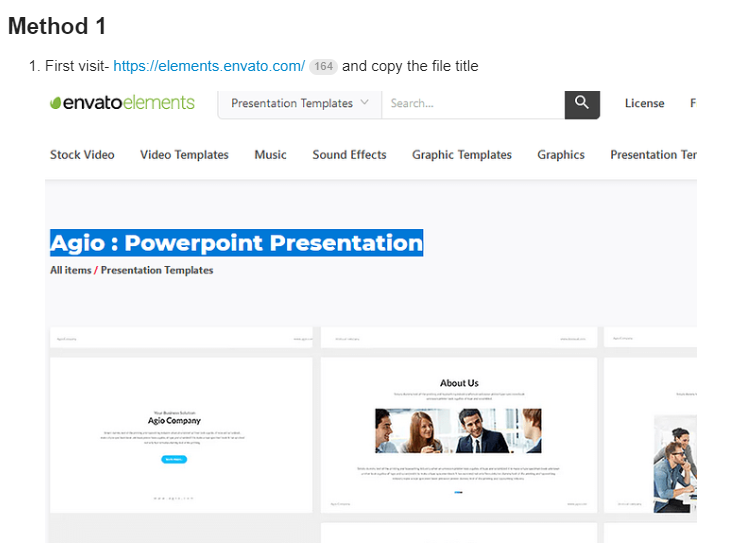Open the Presentation Templates category dropdown

300,103
